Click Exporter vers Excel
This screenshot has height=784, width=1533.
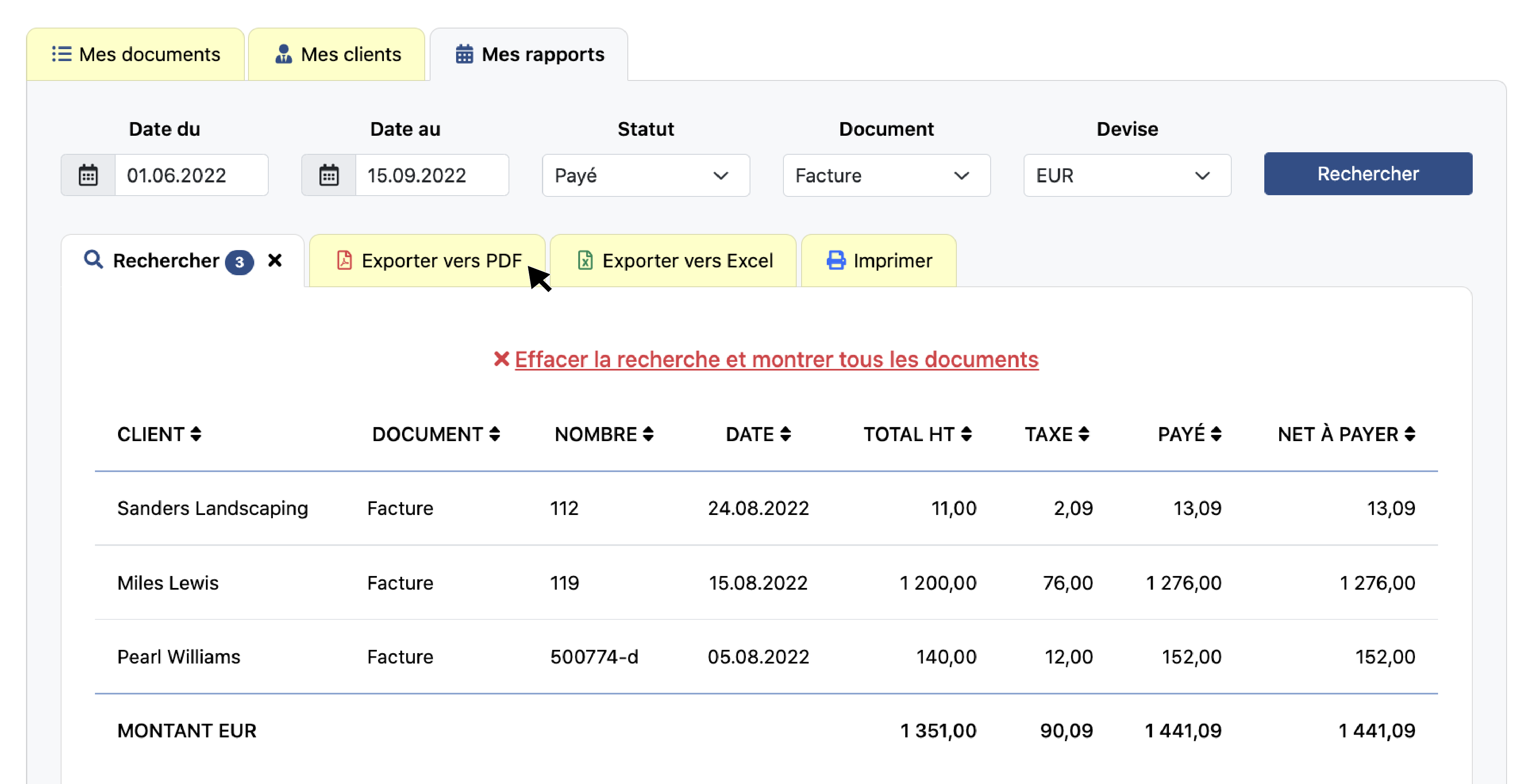pos(674,260)
